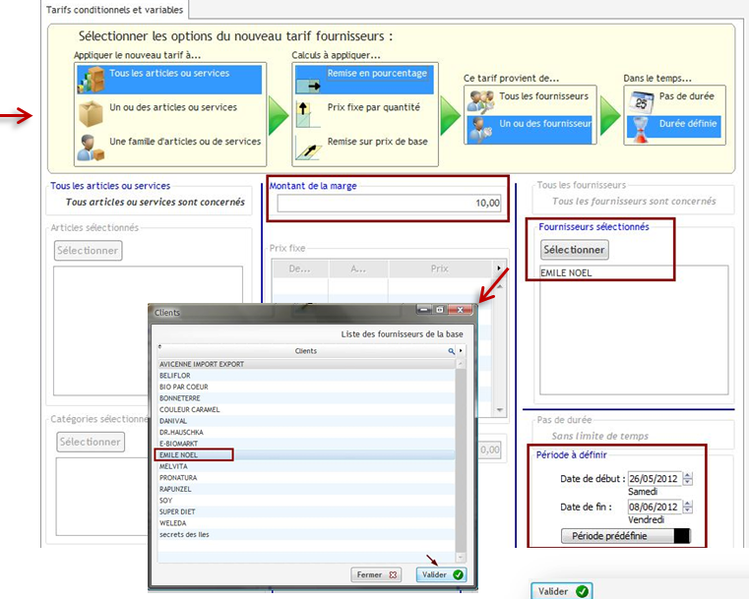The image size is (749, 599).
Task: Click the single supplier person icon
Action: click(481, 130)
